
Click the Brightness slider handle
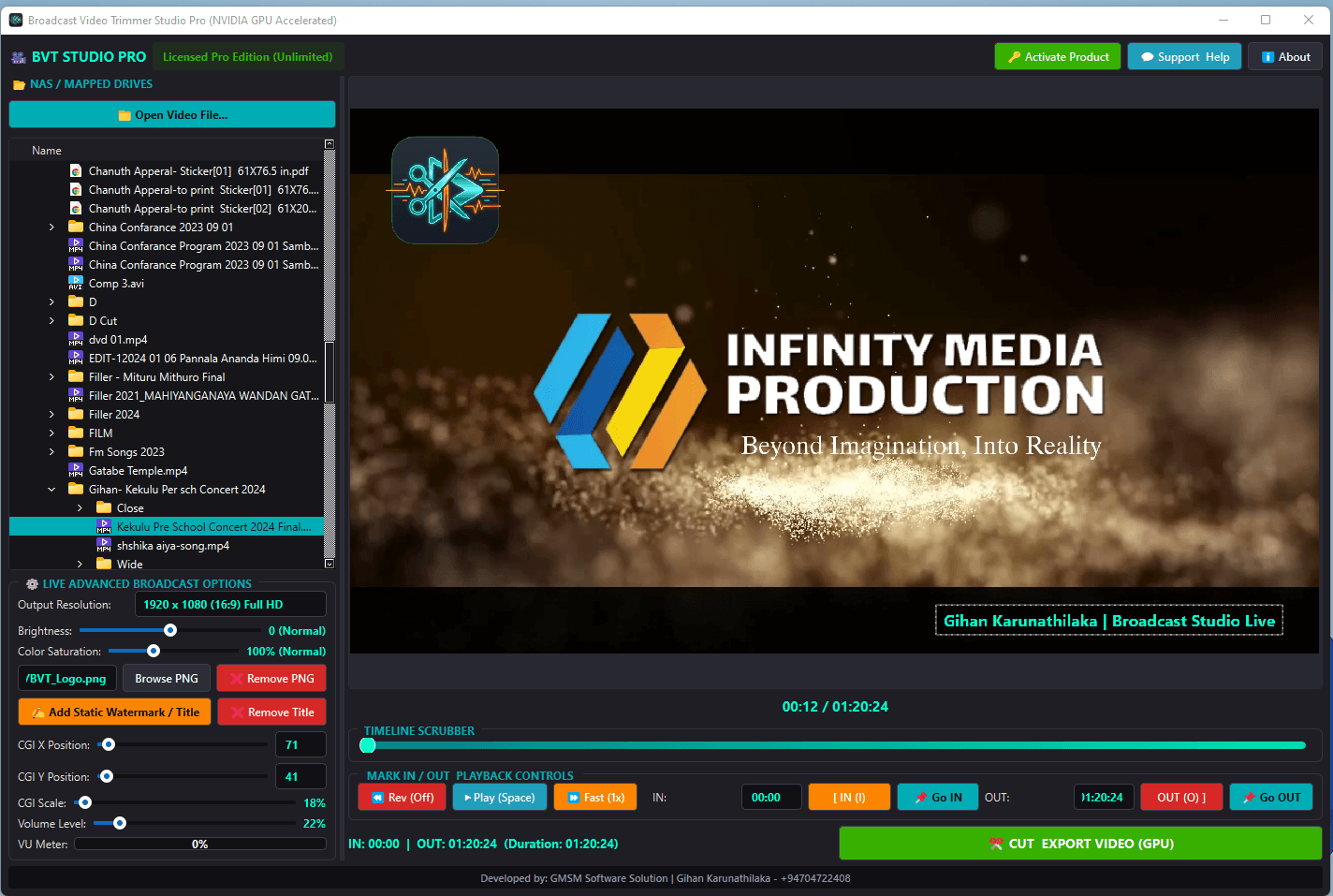(170, 631)
